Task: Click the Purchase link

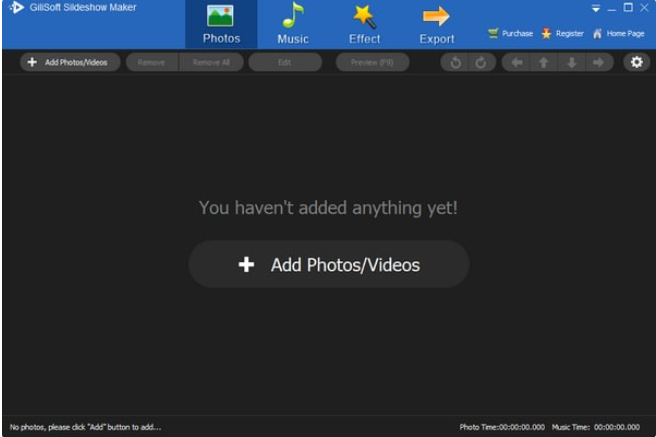Action: [x=511, y=33]
